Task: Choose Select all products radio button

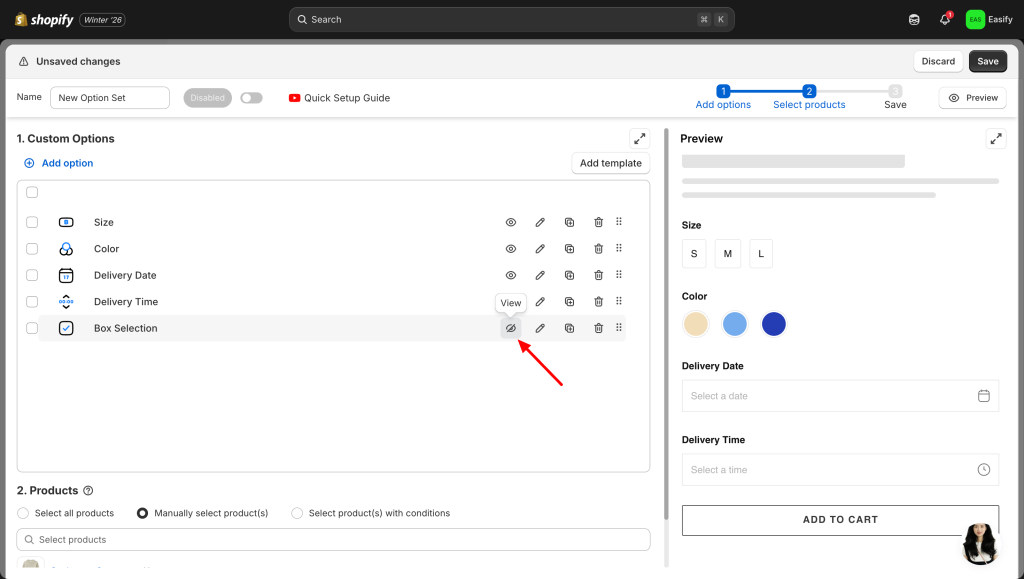Action: (x=24, y=513)
